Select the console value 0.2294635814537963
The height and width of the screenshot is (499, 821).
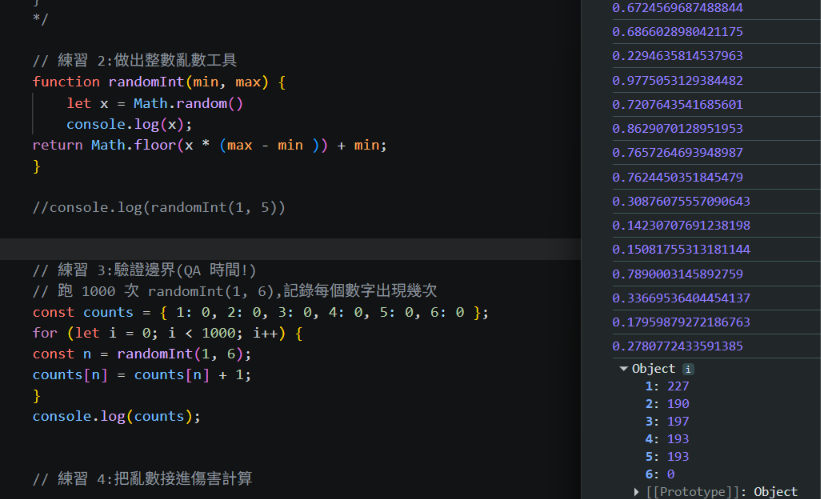click(678, 56)
